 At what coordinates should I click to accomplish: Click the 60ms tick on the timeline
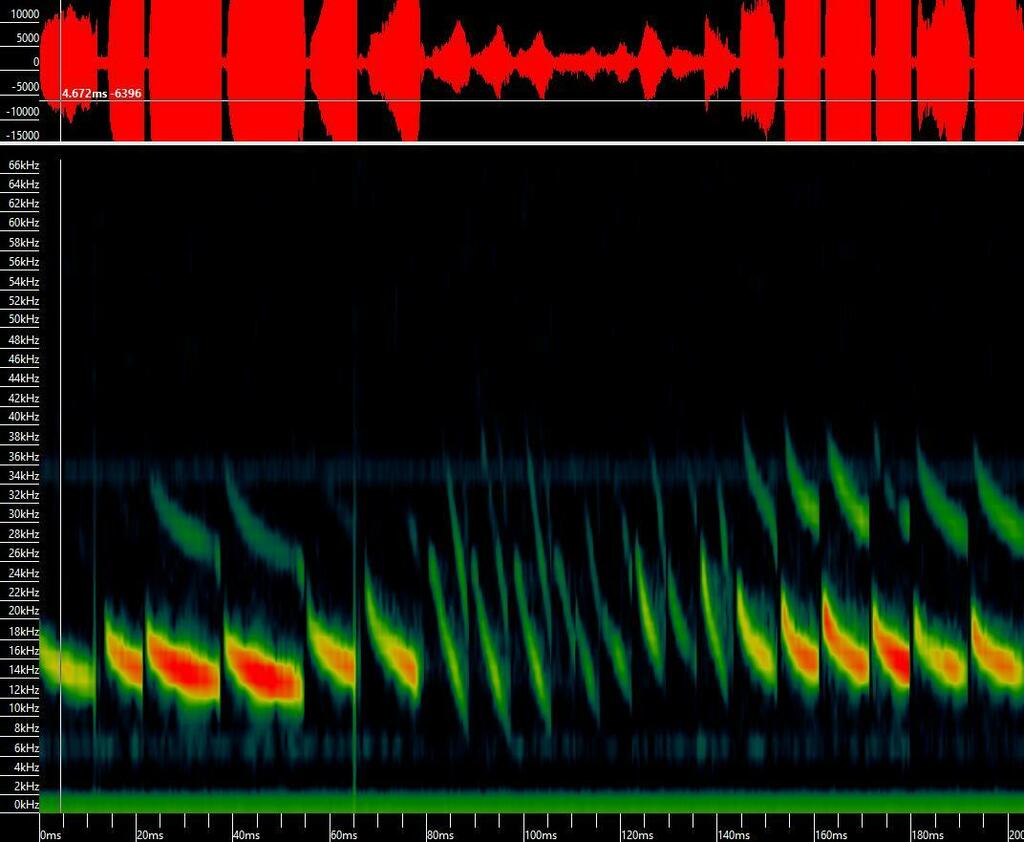pos(341,832)
